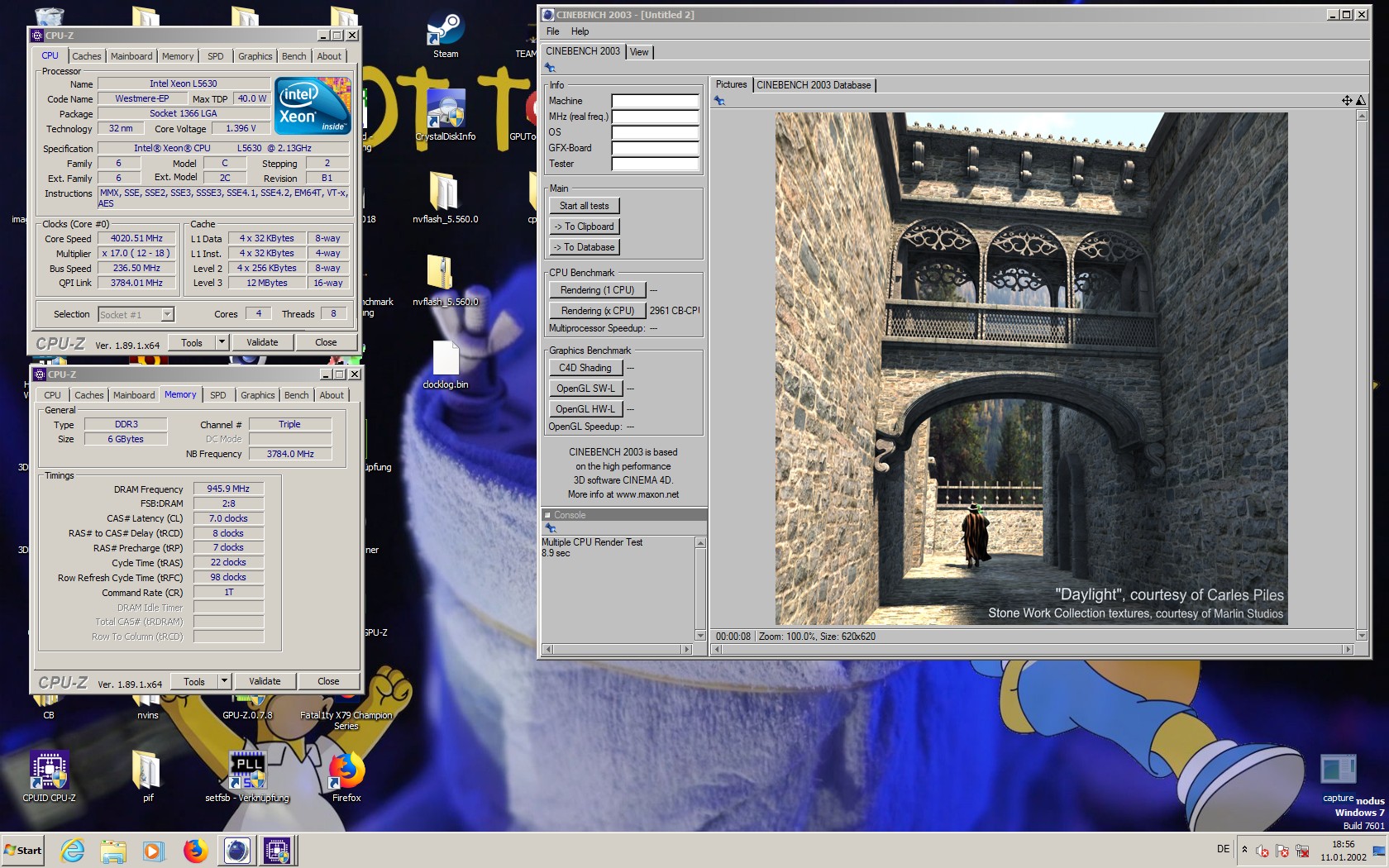Click the Start button on the taskbar

23,850
